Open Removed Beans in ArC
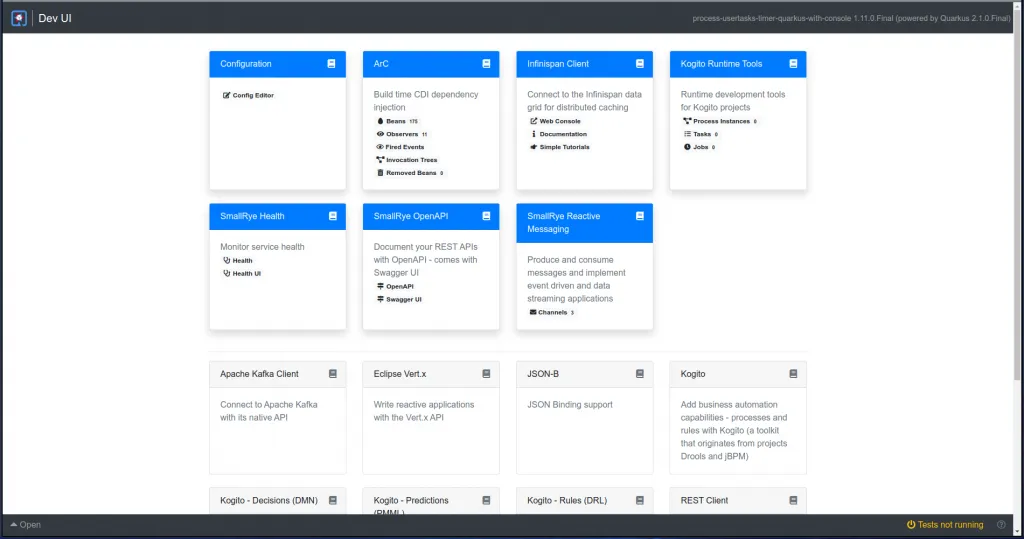Viewport: 1024px width, 539px height. (410, 173)
